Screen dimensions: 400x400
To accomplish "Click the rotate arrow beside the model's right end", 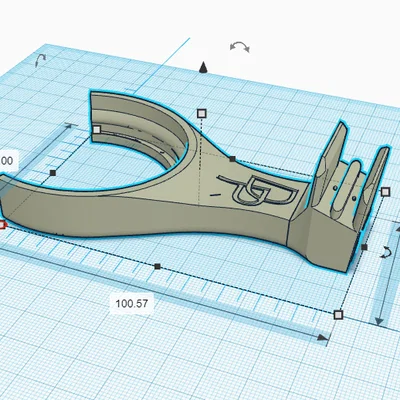I will point(386,252).
